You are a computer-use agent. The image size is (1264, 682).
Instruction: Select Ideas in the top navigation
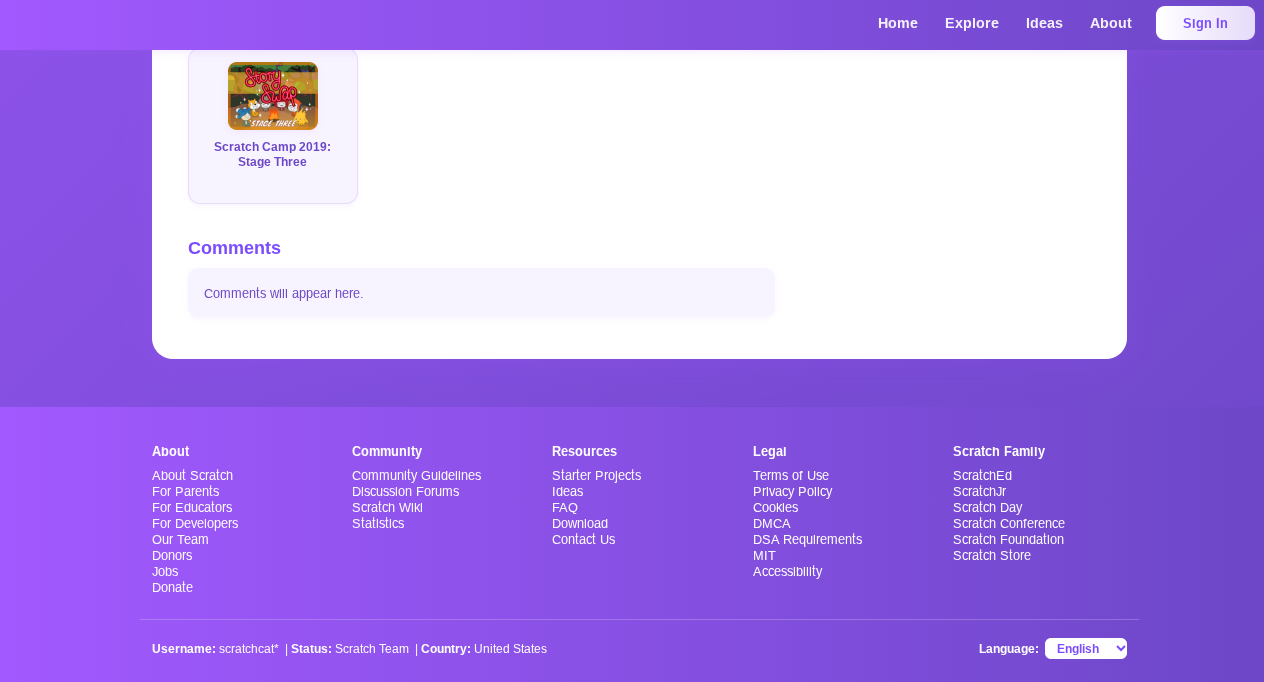1043,23
